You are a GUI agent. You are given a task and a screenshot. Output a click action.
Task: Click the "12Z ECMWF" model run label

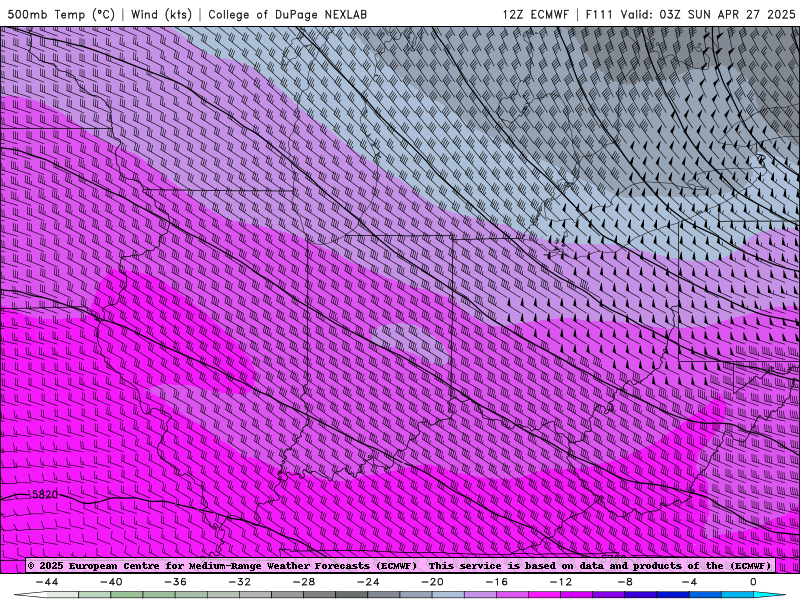pos(535,14)
